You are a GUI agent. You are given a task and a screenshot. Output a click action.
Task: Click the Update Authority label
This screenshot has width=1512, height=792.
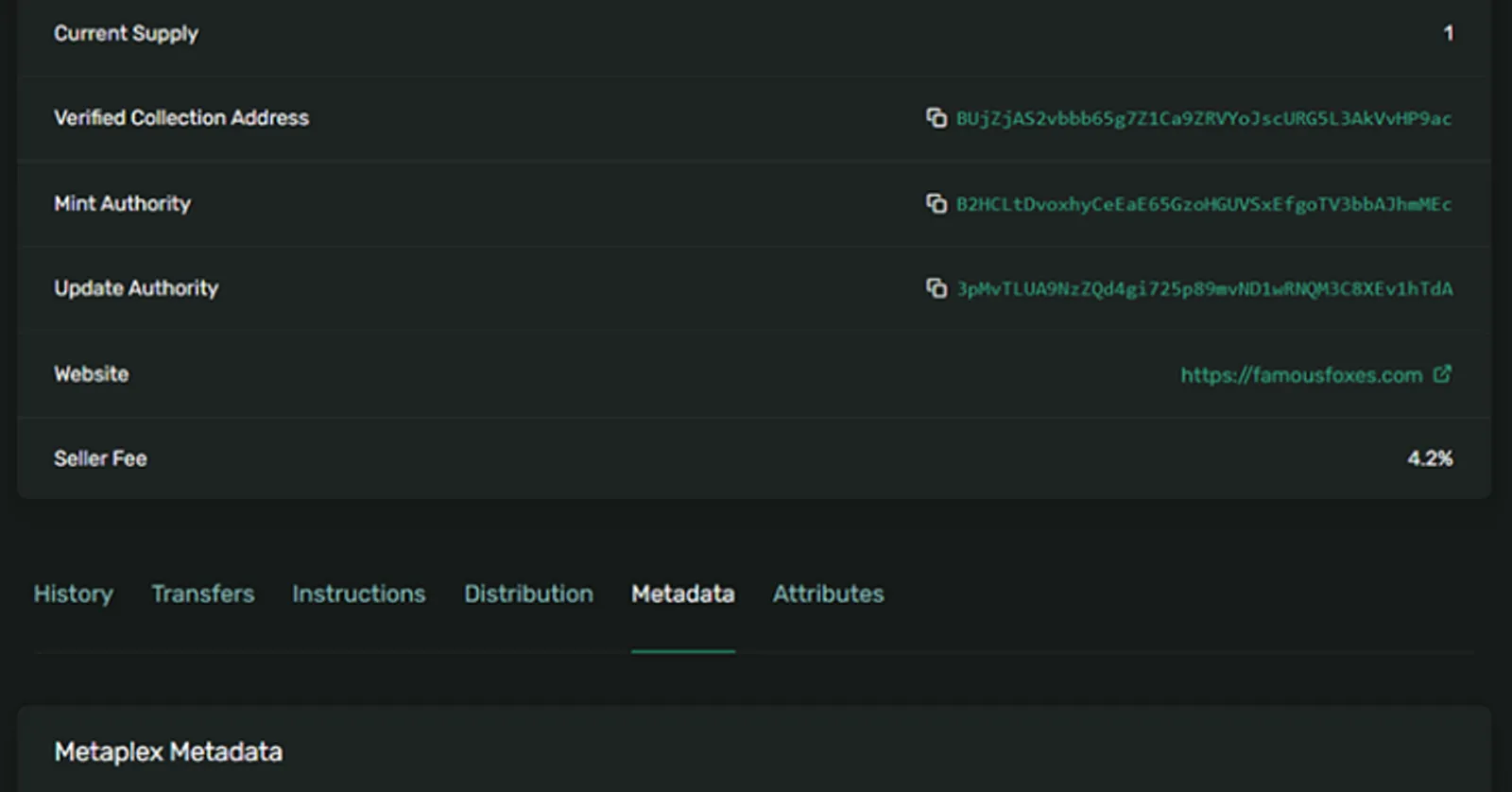(x=136, y=288)
